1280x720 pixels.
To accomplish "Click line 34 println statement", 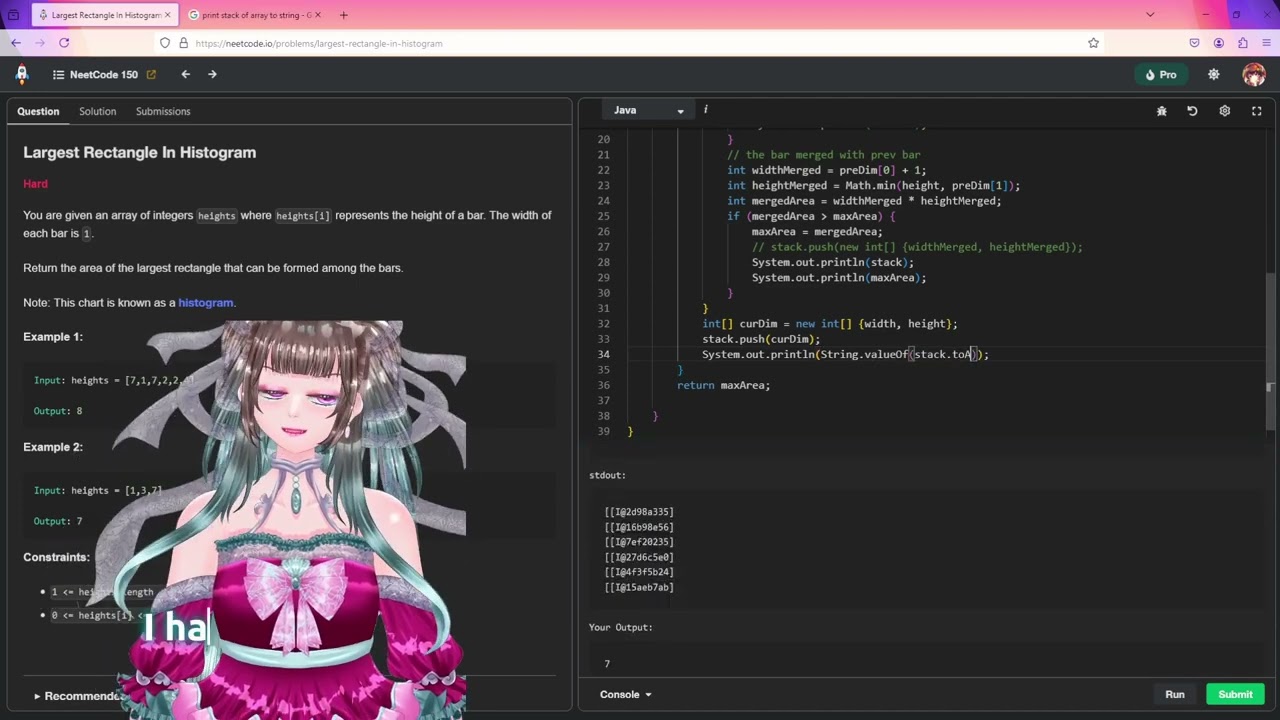I will tap(845, 354).
